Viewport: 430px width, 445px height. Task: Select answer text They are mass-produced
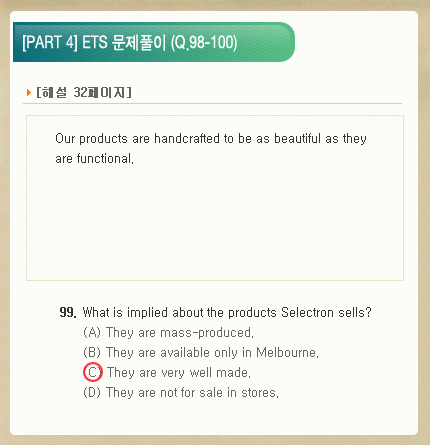[180, 333]
